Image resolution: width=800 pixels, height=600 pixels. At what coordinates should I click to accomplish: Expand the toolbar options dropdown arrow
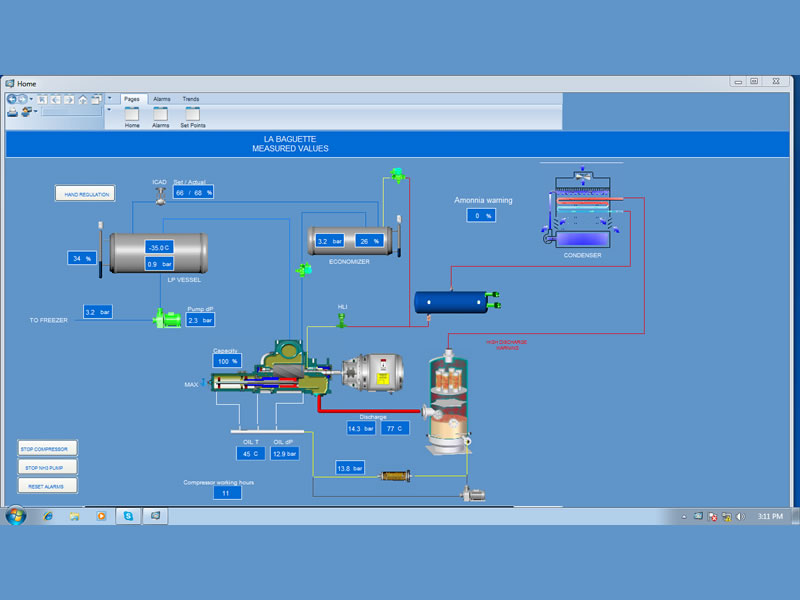tap(109, 98)
